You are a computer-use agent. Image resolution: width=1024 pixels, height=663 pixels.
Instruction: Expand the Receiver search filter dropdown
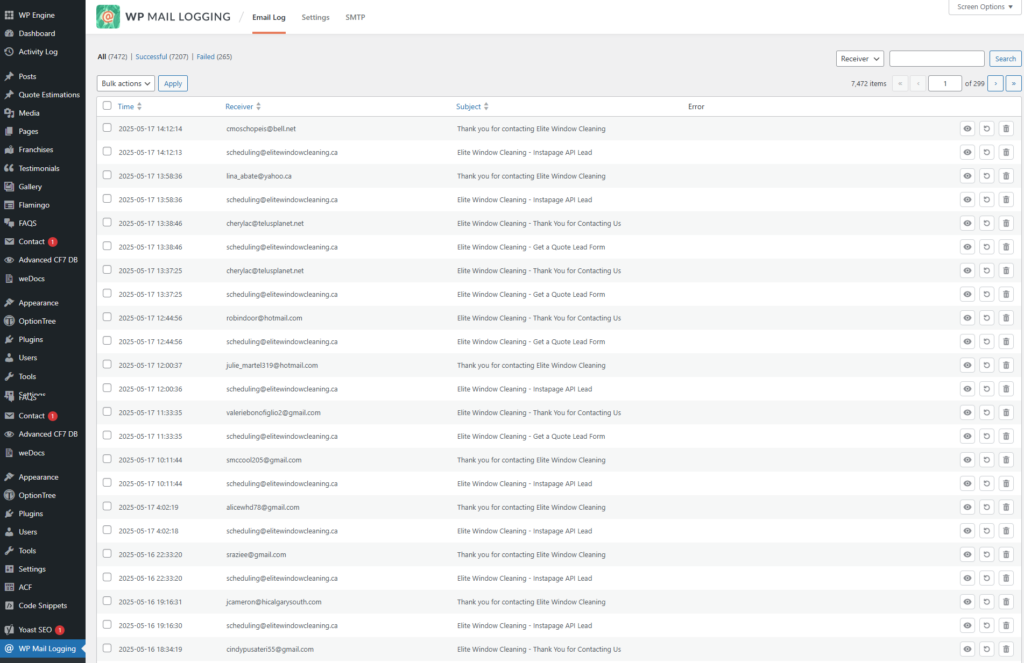pos(859,59)
